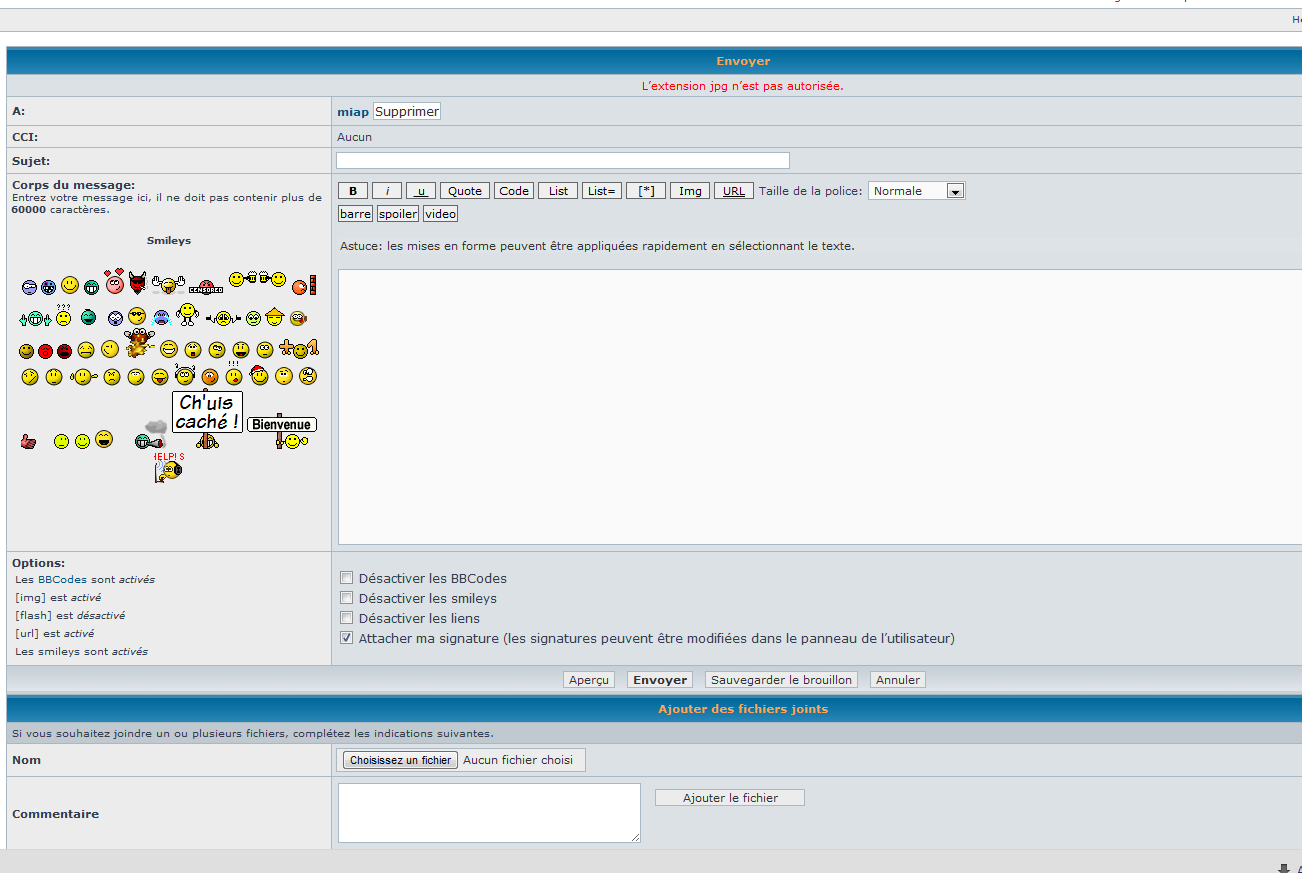The height and width of the screenshot is (873, 1302).
Task: Toggle bold formatting with B button
Action: [x=352, y=191]
